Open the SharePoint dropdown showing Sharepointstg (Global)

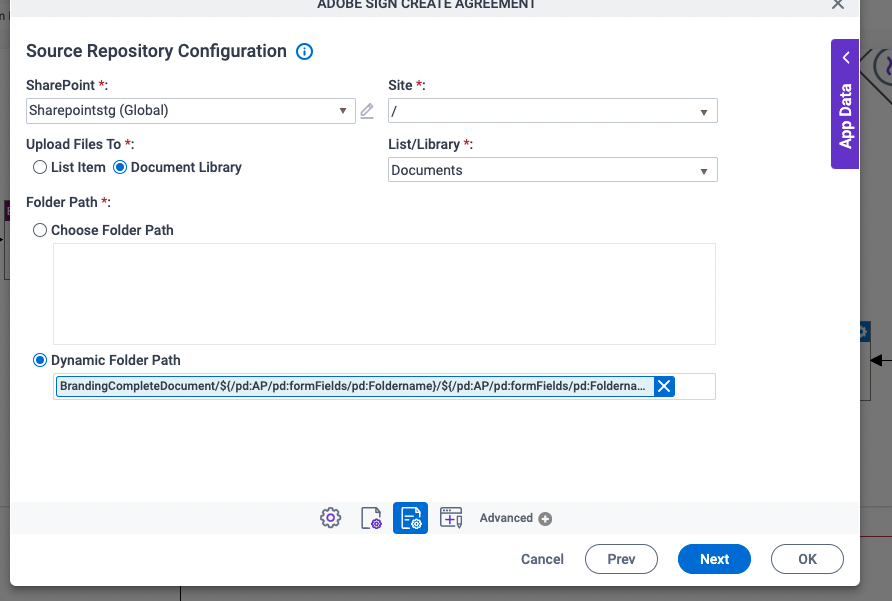pyautogui.click(x=190, y=111)
